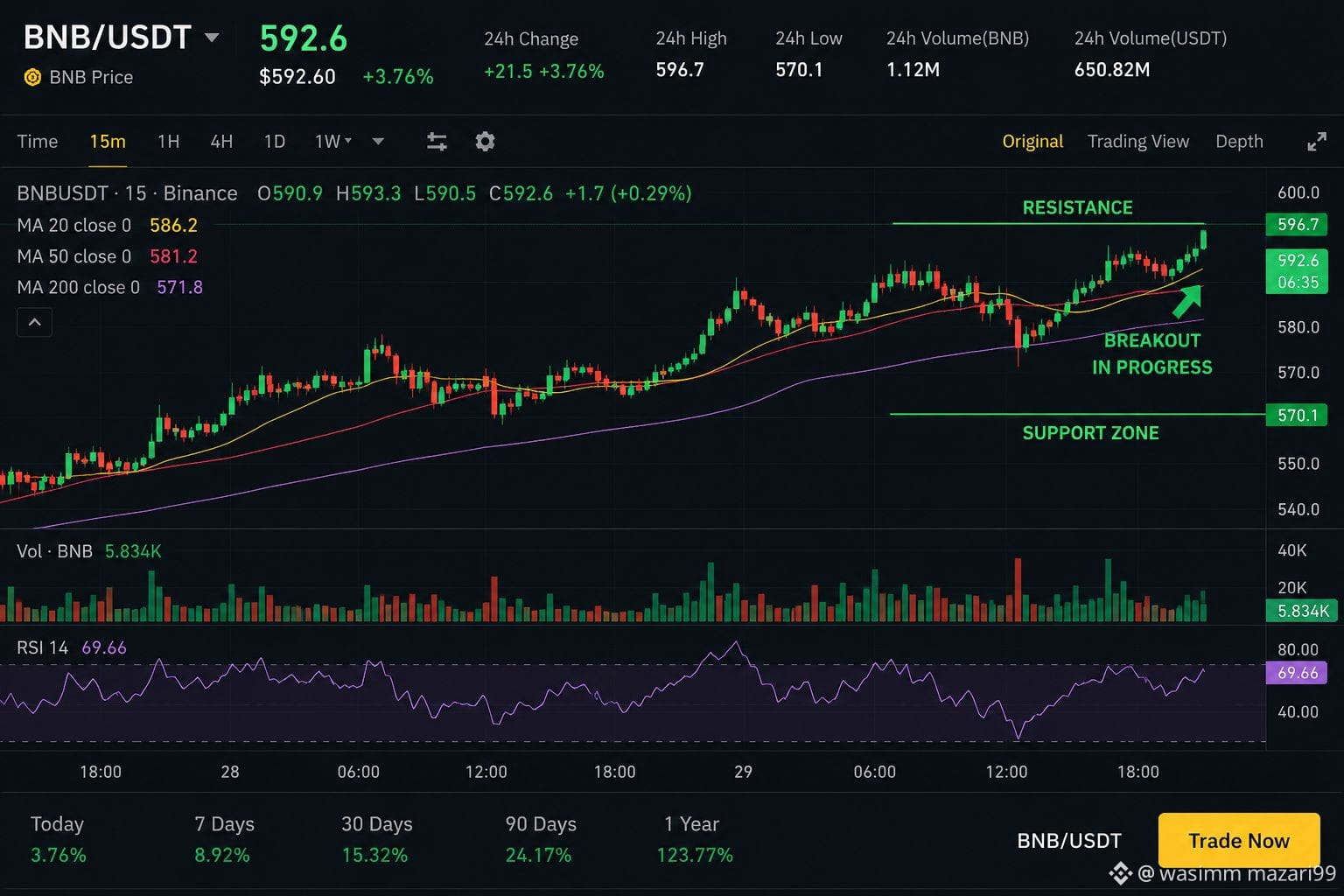Image resolution: width=1344 pixels, height=896 pixels.
Task: Open the BNB/USDT pair selector dropdown arrow
Action: [x=212, y=38]
